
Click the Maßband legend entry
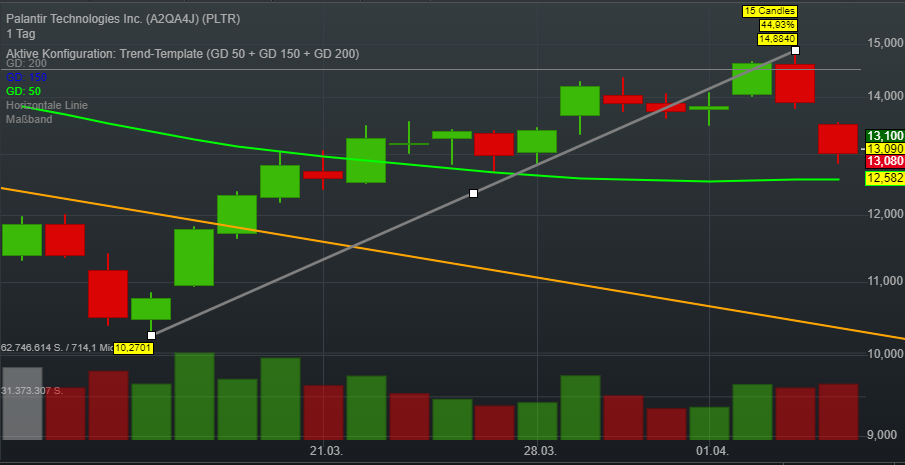(29, 119)
